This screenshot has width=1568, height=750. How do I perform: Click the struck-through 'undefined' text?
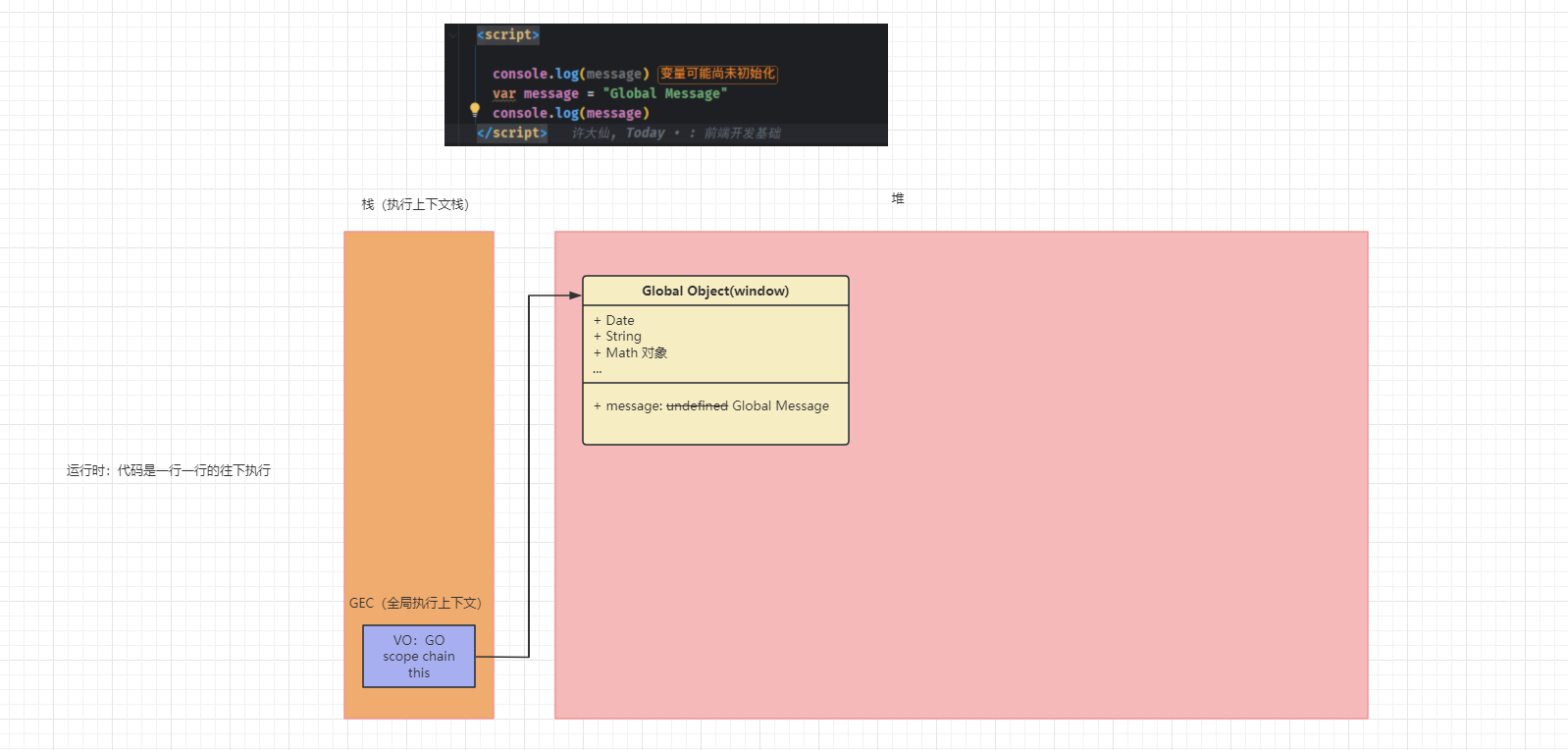click(x=697, y=405)
